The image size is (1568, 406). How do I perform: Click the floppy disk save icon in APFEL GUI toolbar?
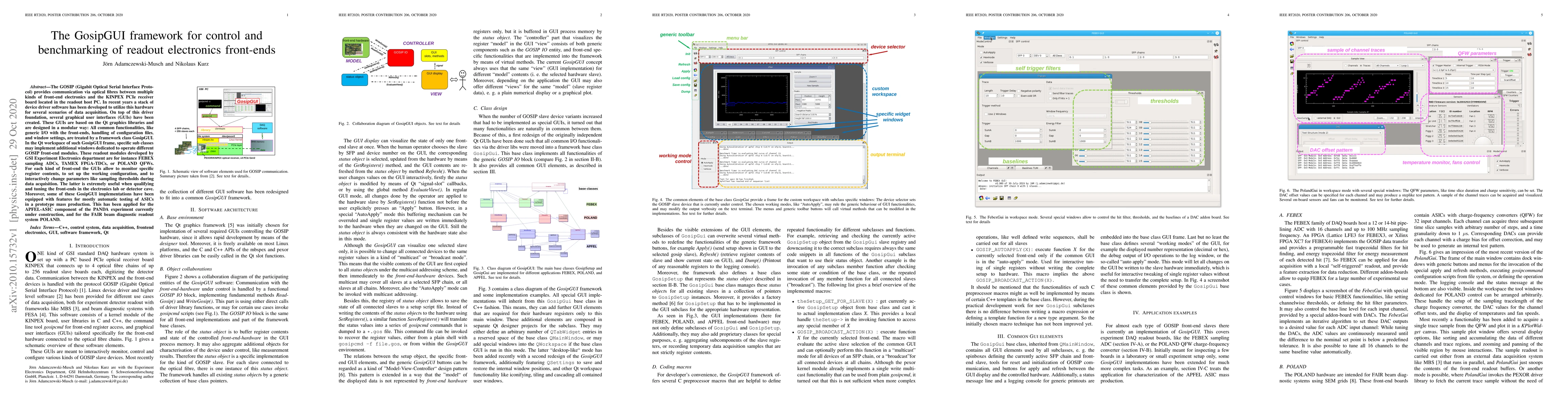pos(695,85)
